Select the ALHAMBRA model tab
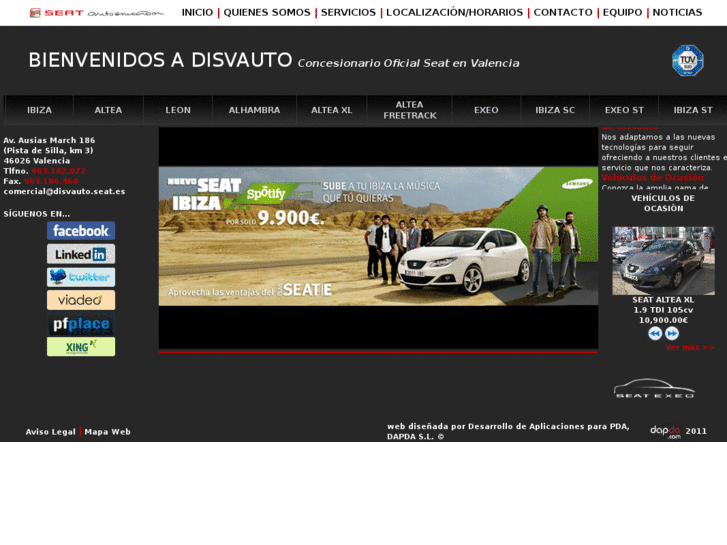This screenshot has height=545, width=727. point(254,110)
